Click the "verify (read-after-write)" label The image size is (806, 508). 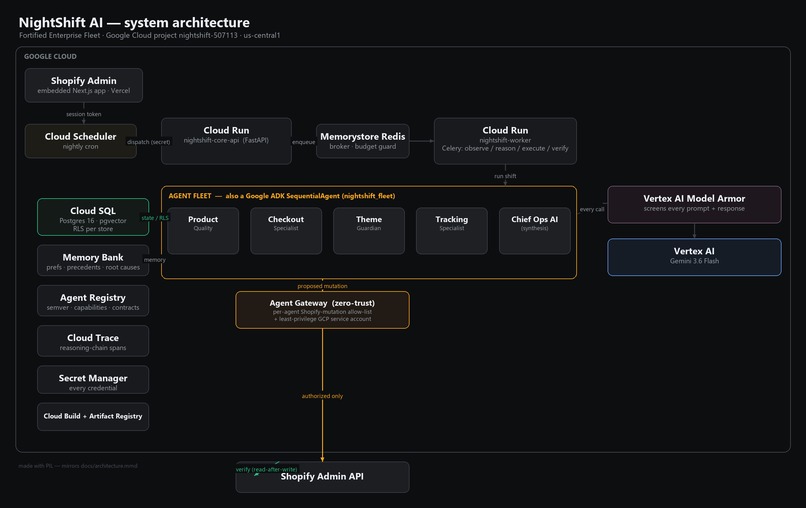[x=267, y=469]
